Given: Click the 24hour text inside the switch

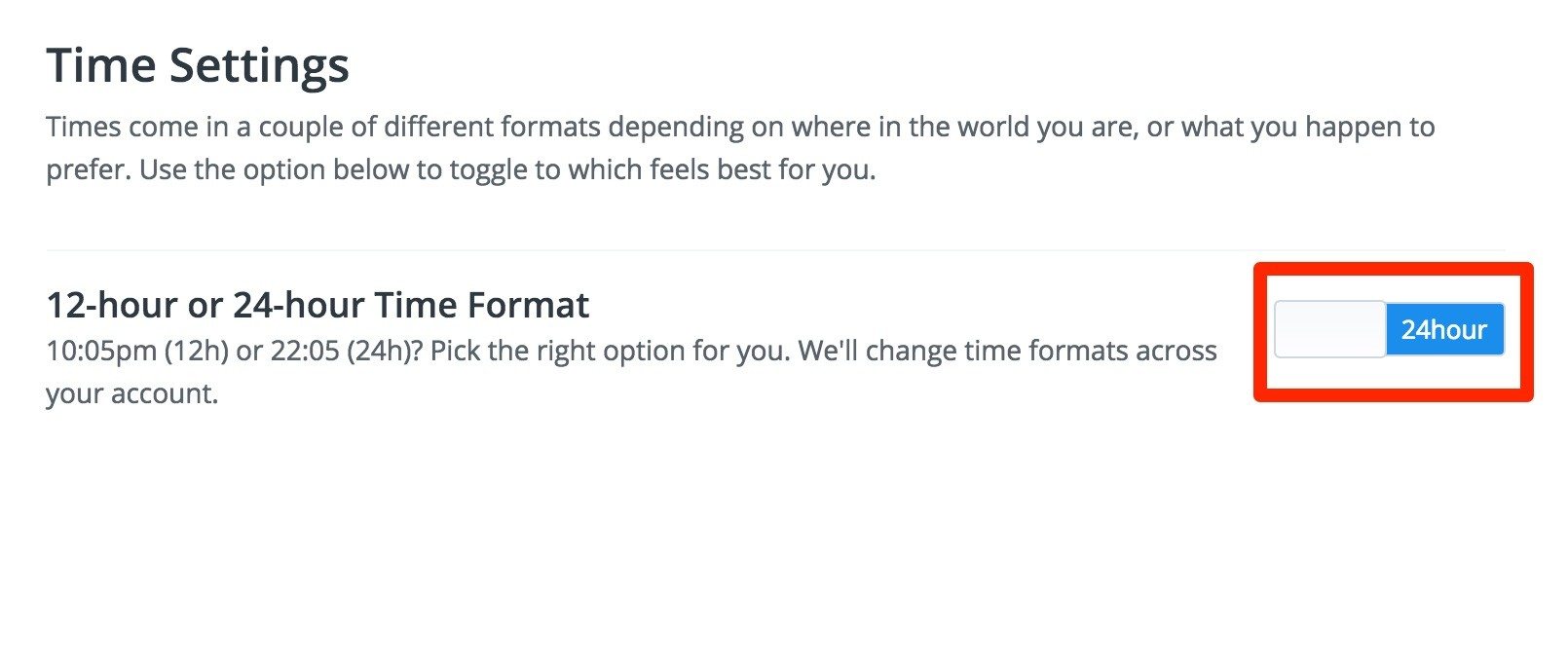Looking at the screenshot, I should (1444, 329).
